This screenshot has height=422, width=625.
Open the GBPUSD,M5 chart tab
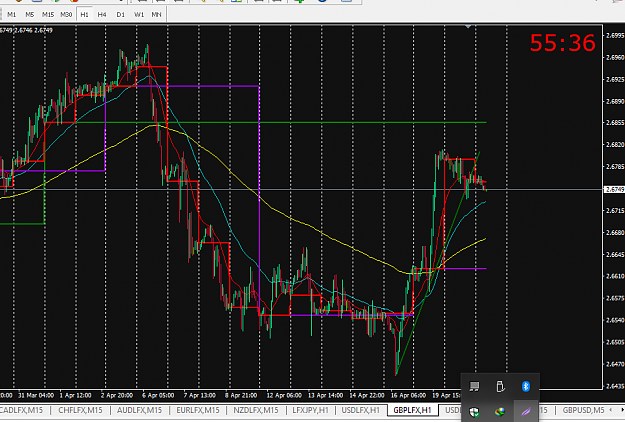point(583,410)
